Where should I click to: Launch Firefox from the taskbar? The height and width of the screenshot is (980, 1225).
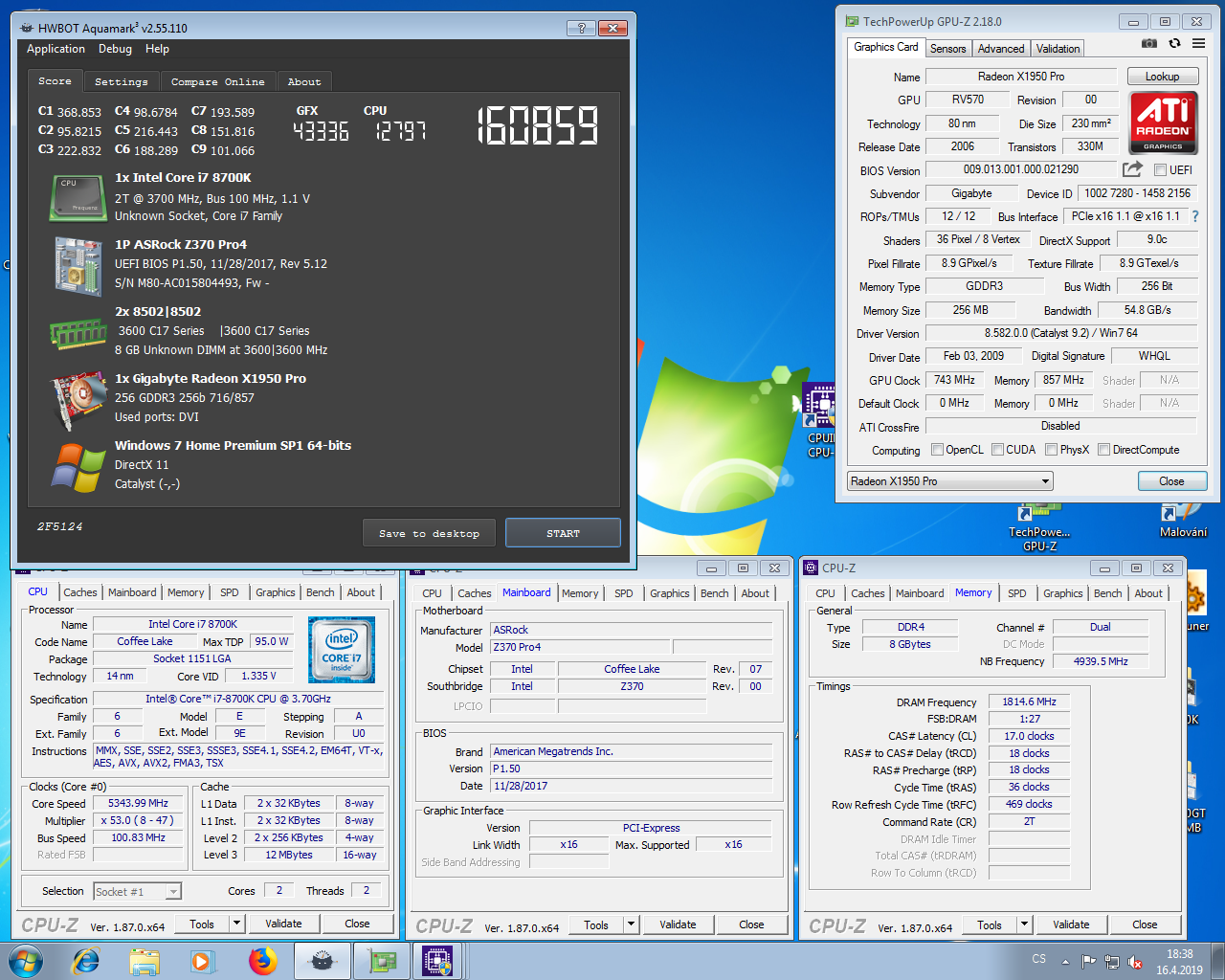point(262,961)
